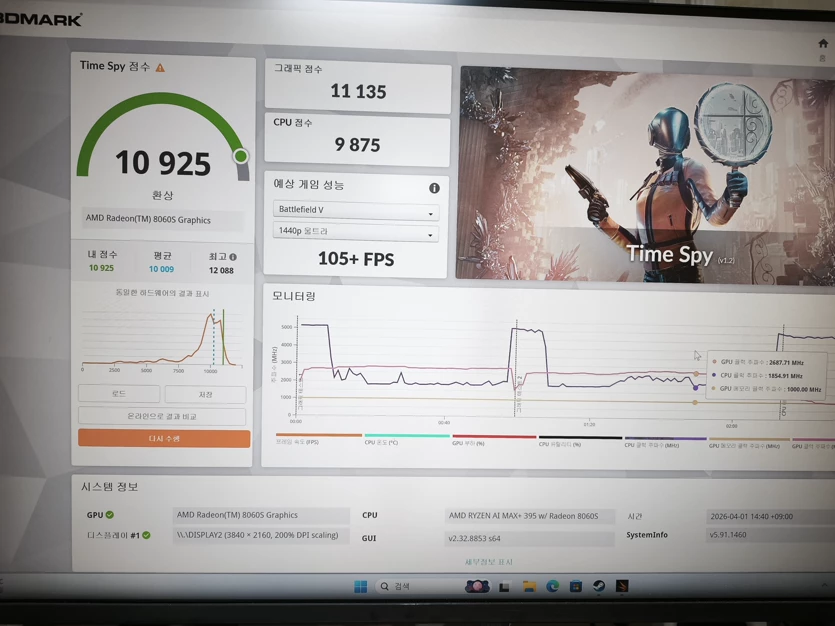The image size is (835, 626).
Task: Expand 세부정보 표시 system details link
Action: click(x=488, y=562)
